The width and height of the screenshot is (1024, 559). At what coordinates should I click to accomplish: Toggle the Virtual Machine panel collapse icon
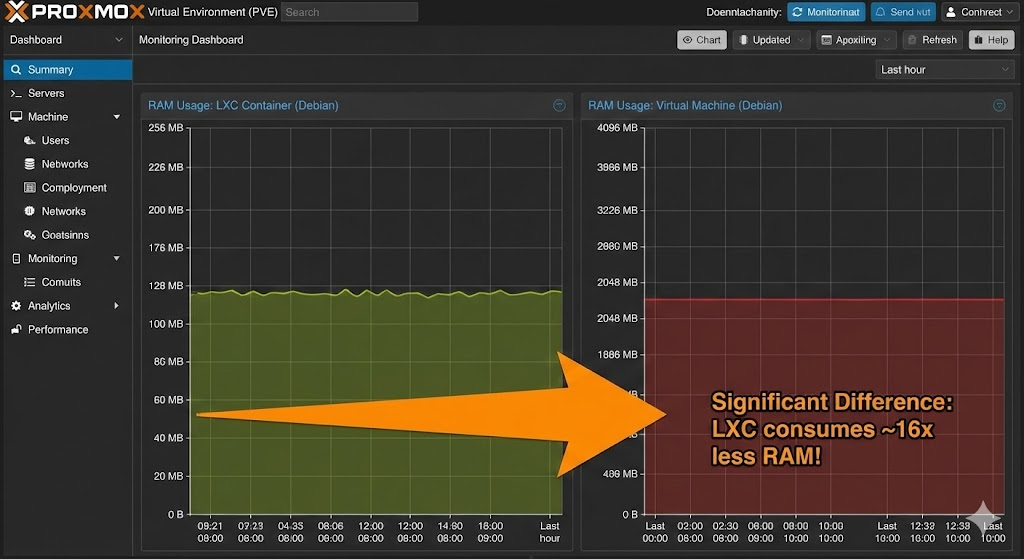click(998, 105)
